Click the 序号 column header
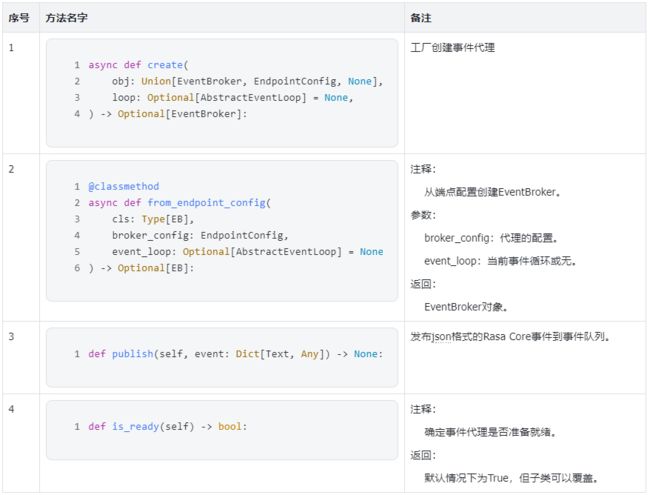Image resolution: width=650 pixels, height=495 pixels. pyautogui.click(x=19, y=18)
